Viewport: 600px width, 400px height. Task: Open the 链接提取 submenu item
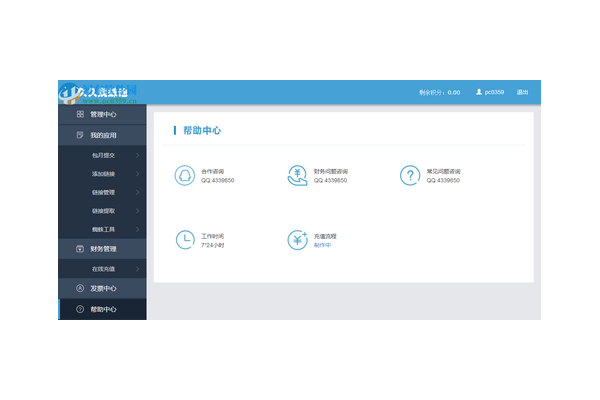point(102,211)
